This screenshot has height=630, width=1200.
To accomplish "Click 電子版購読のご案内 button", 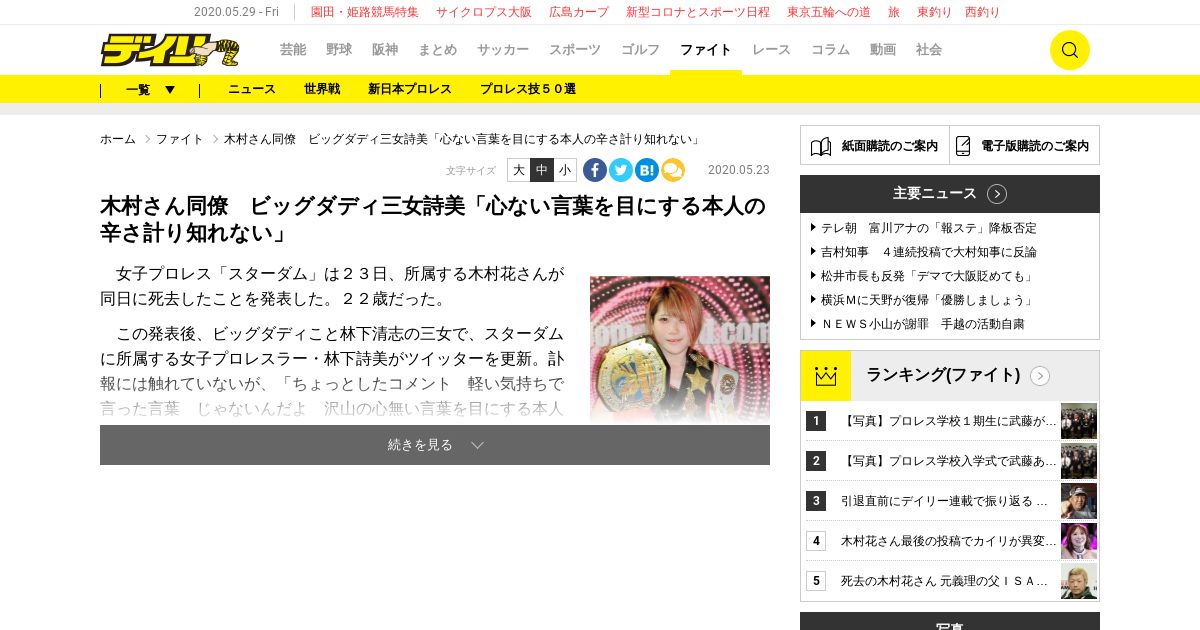I will point(1025,145).
